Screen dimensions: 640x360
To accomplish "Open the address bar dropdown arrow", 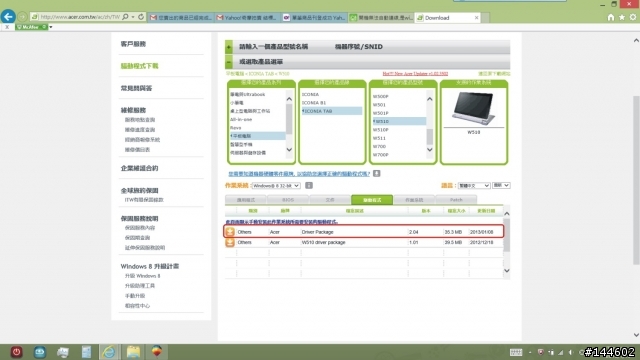I will tap(133, 17).
